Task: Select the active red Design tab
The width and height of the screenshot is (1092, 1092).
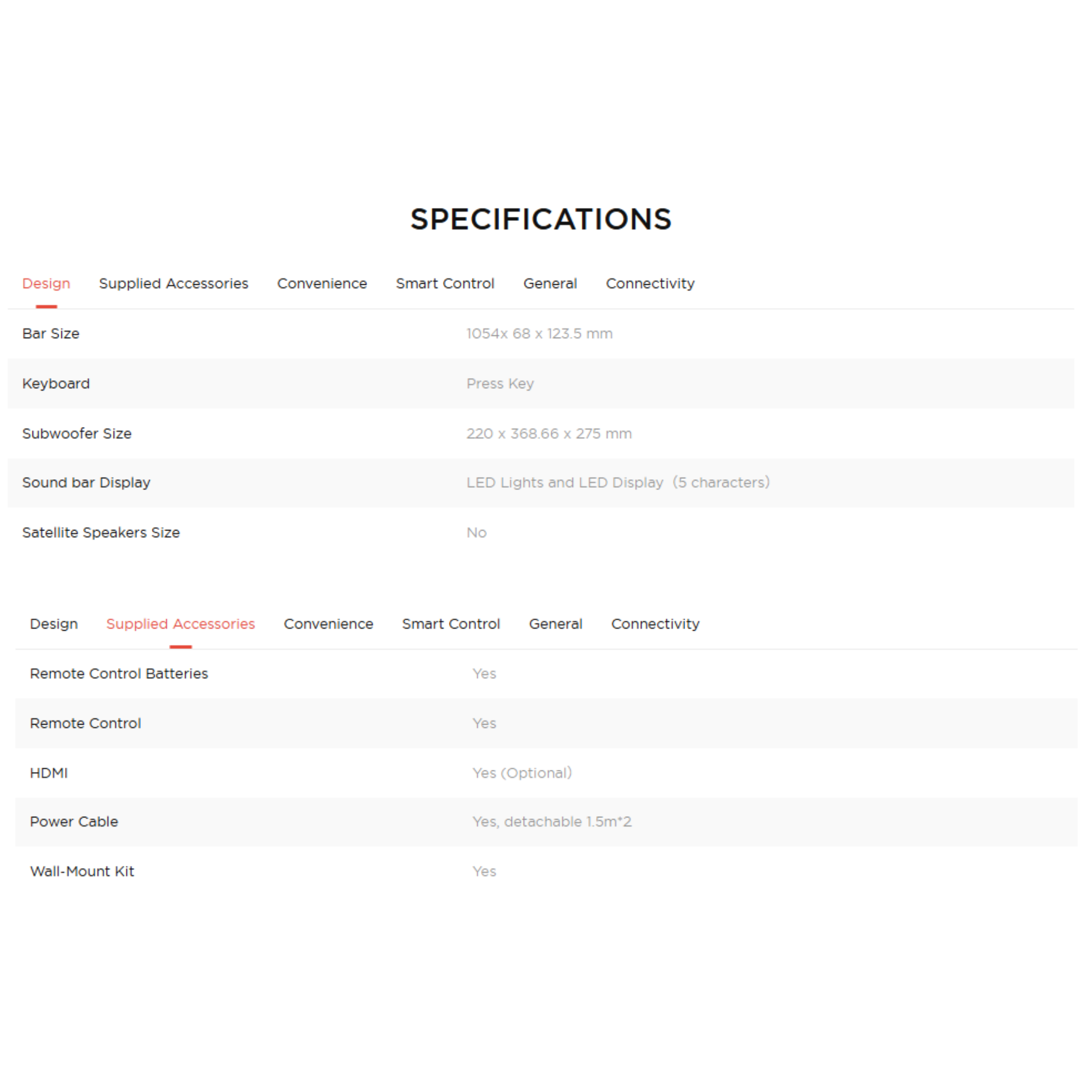Action: pos(46,284)
